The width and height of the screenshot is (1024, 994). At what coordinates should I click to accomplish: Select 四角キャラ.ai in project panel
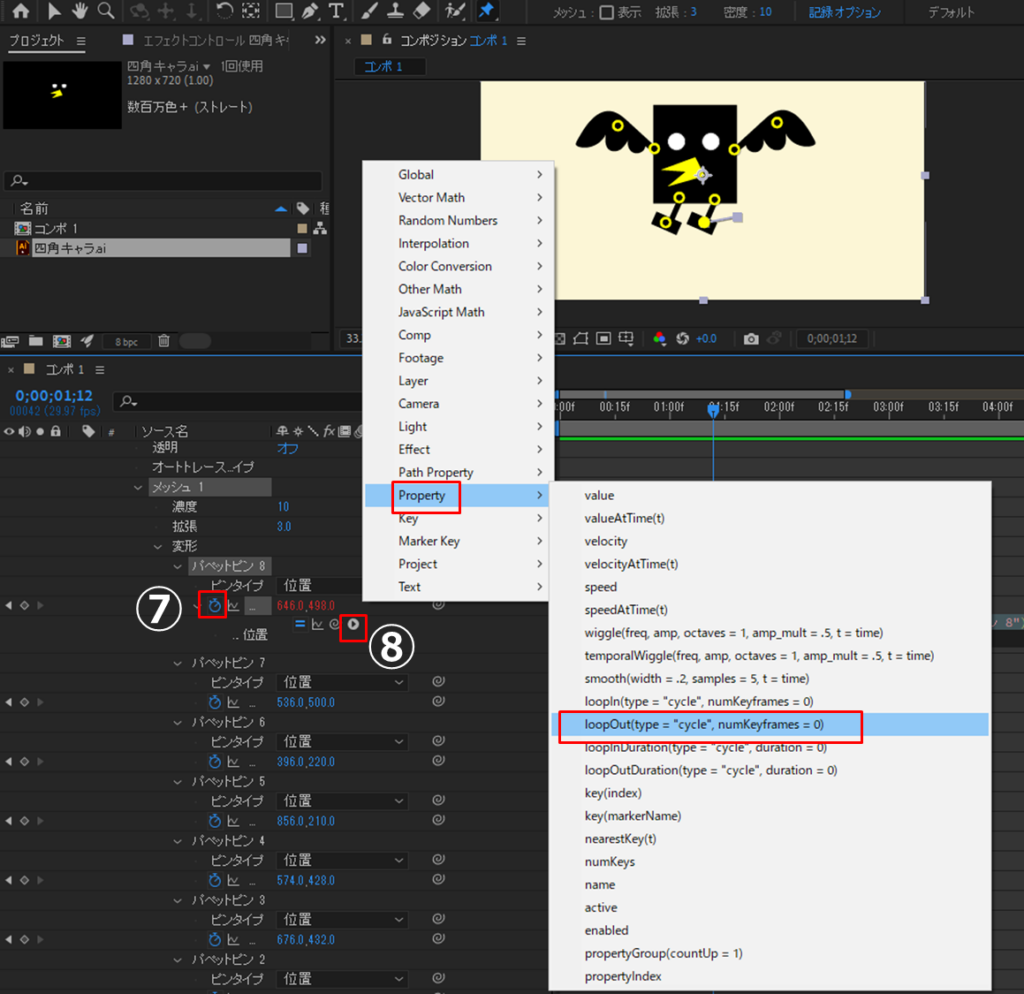pyautogui.click(x=70, y=248)
